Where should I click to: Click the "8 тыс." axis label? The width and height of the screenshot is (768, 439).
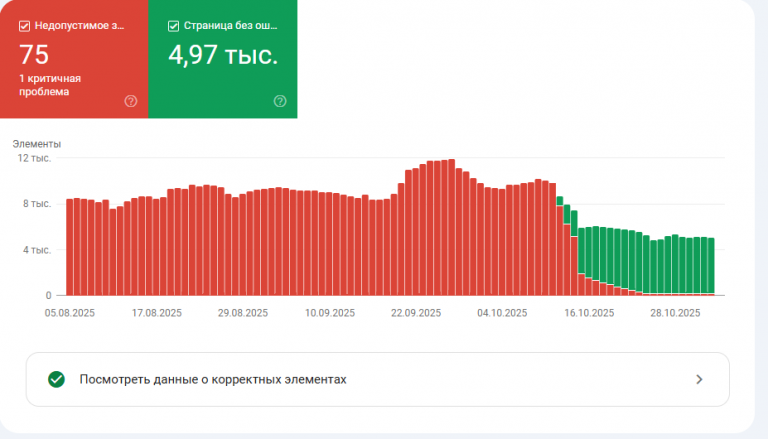pos(37,204)
